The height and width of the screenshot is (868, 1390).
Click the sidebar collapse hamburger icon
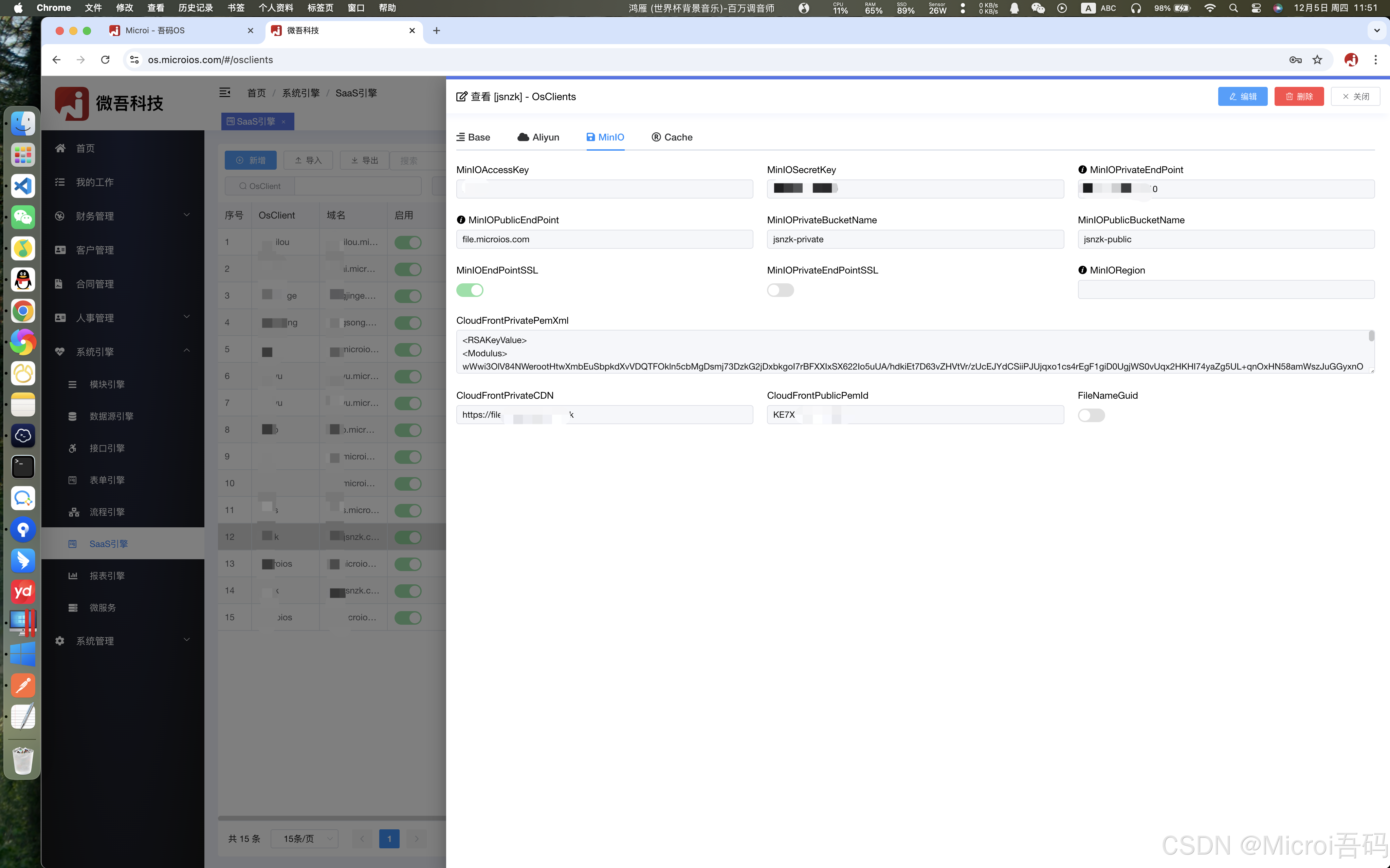[224, 92]
